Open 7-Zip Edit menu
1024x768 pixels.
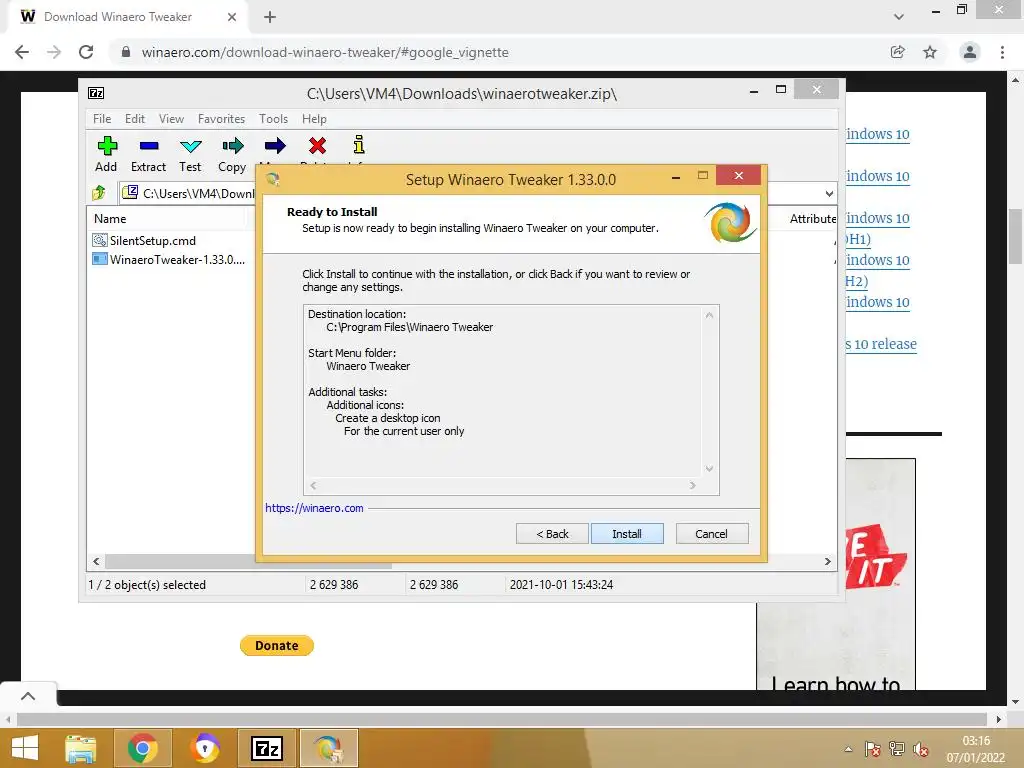tap(135, 119)
